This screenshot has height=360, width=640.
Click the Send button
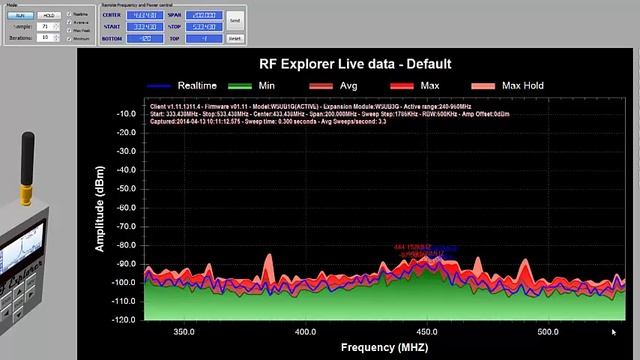(235, 20)
